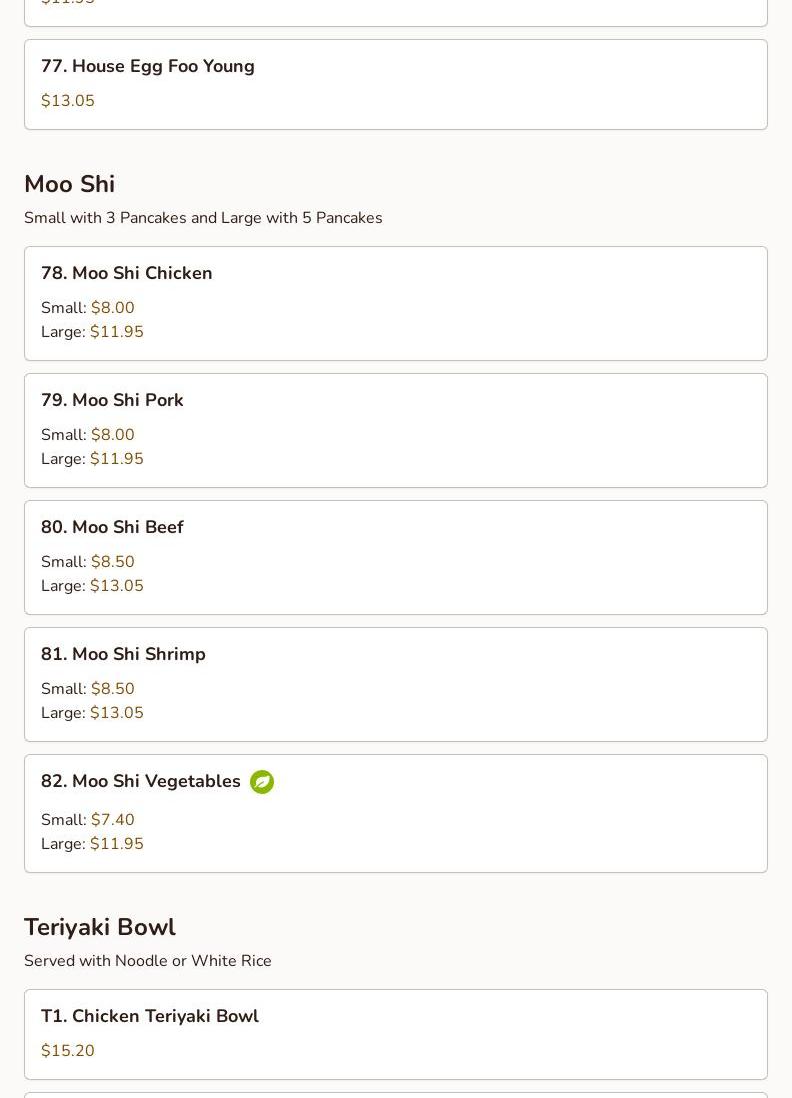Click Moo Shi Chicken large price $11.95

pos(117,332)
